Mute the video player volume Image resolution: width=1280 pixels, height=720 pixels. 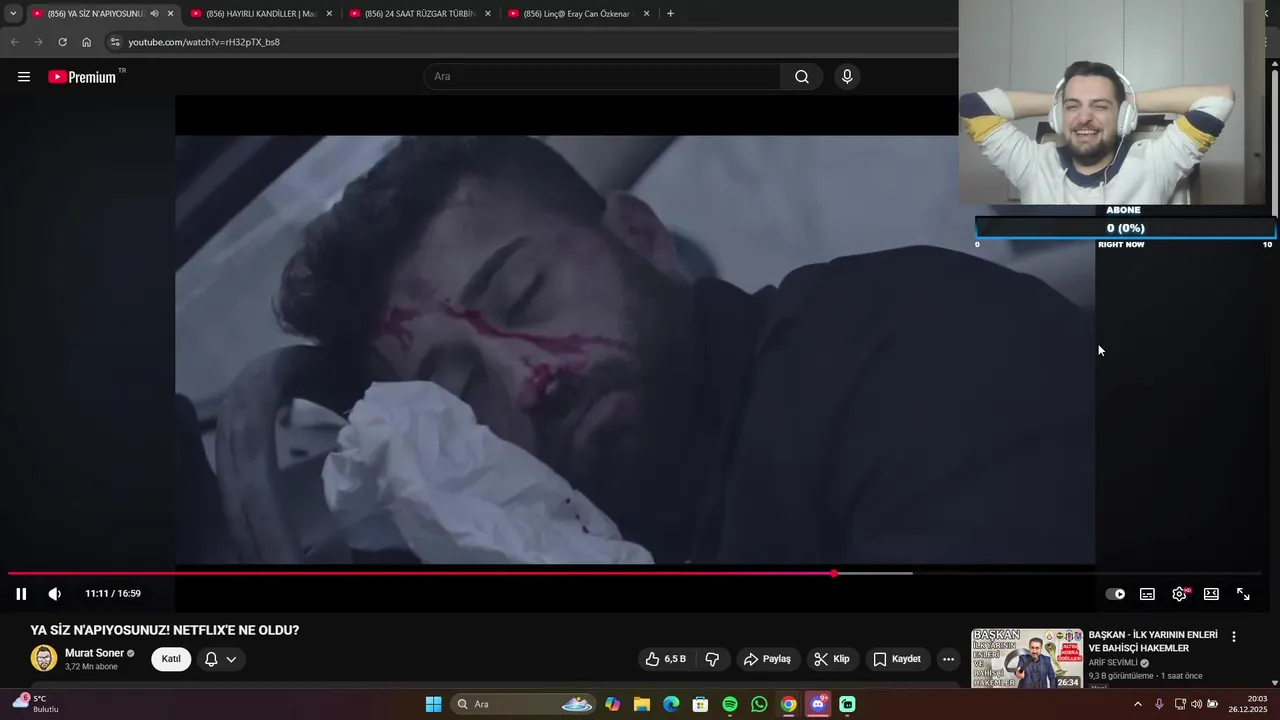[55, 594]
